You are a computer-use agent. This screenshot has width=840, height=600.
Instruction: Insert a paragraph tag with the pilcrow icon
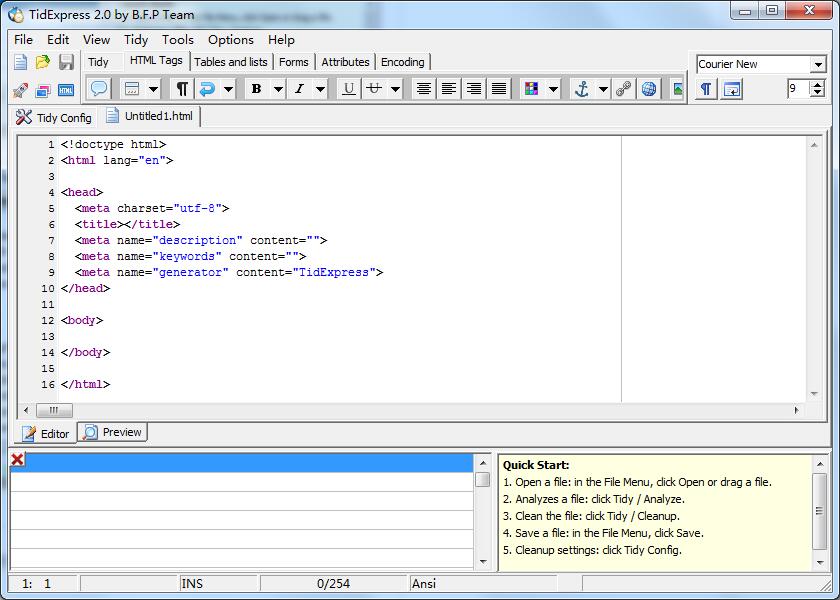[182, 88]
